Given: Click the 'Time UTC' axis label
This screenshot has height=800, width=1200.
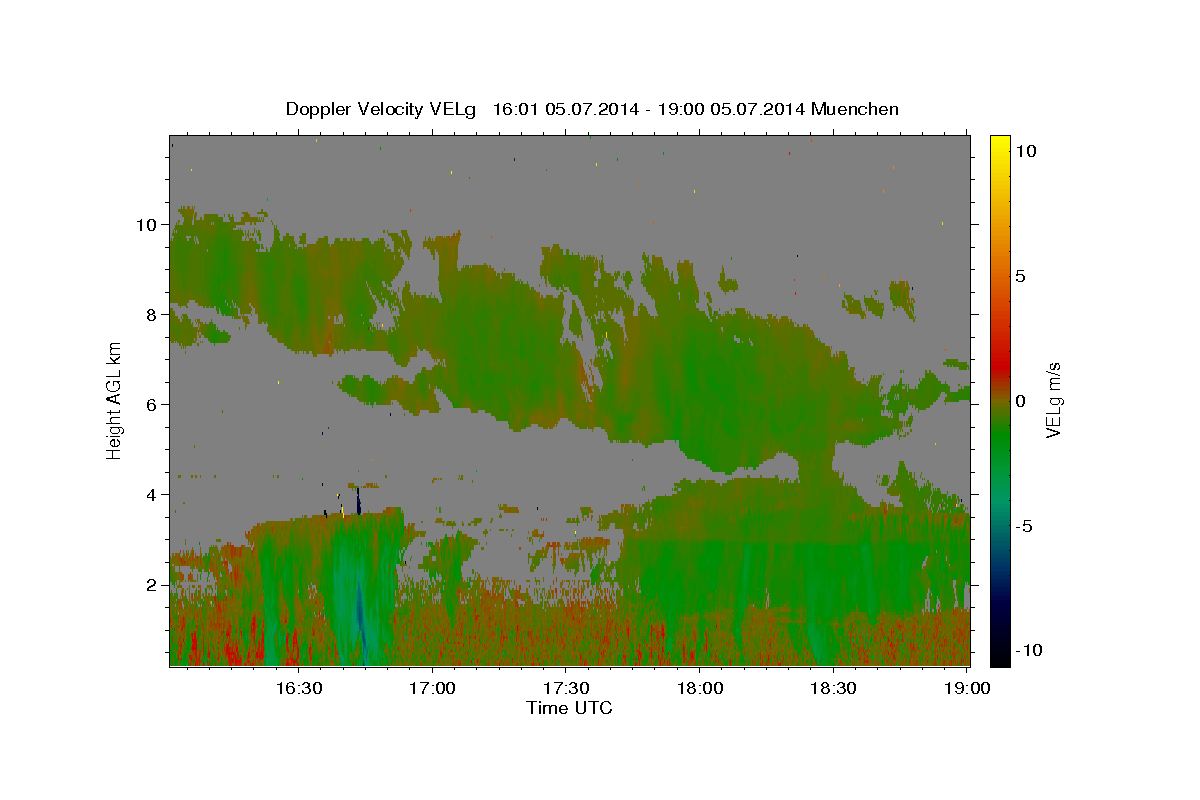Looking at the screenshot, I should 569,708.
